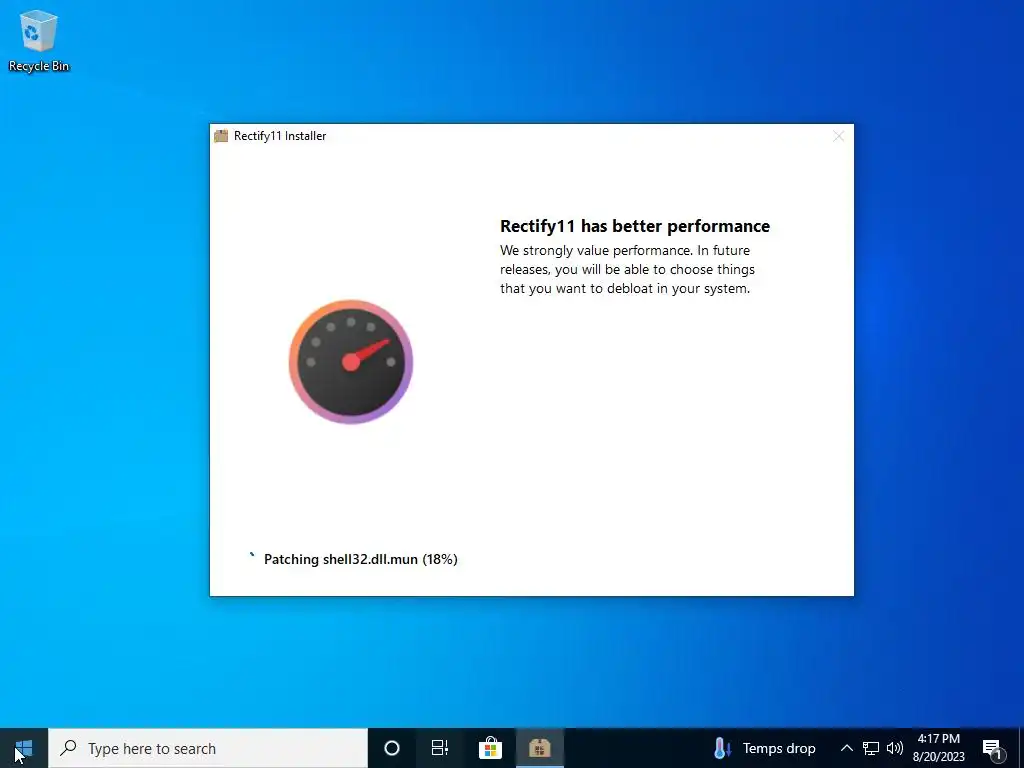Click the Rectify11 Installer title bar icon
Screen dimensions: 1024x768
[221, 136]
